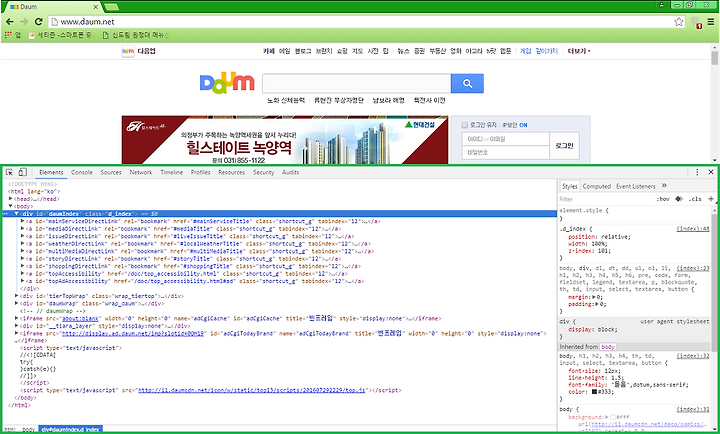Switch to the Network tab
720x434 pixels.
[x=141, y=172]
